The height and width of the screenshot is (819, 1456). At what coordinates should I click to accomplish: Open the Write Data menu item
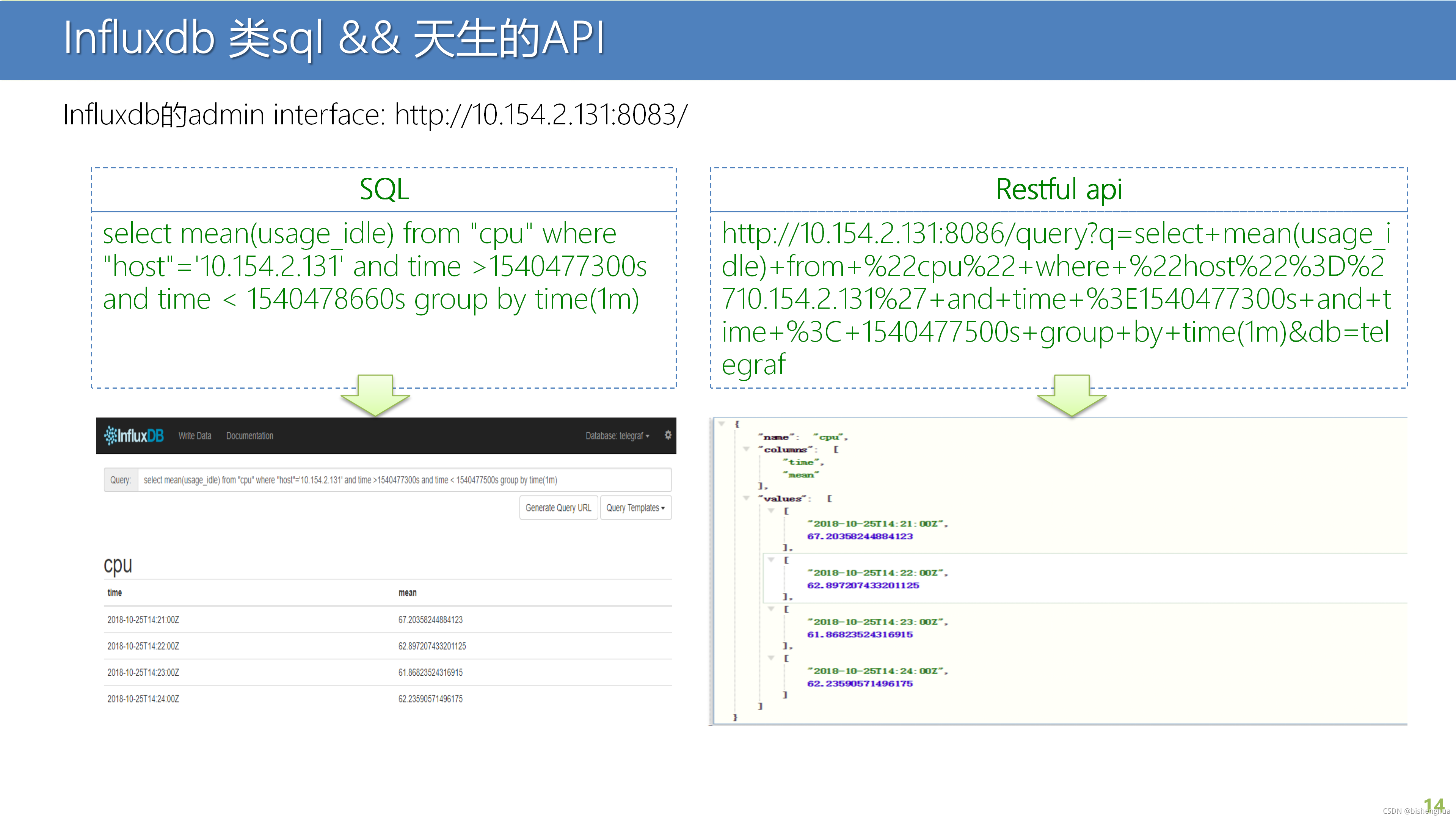(195, 436)
